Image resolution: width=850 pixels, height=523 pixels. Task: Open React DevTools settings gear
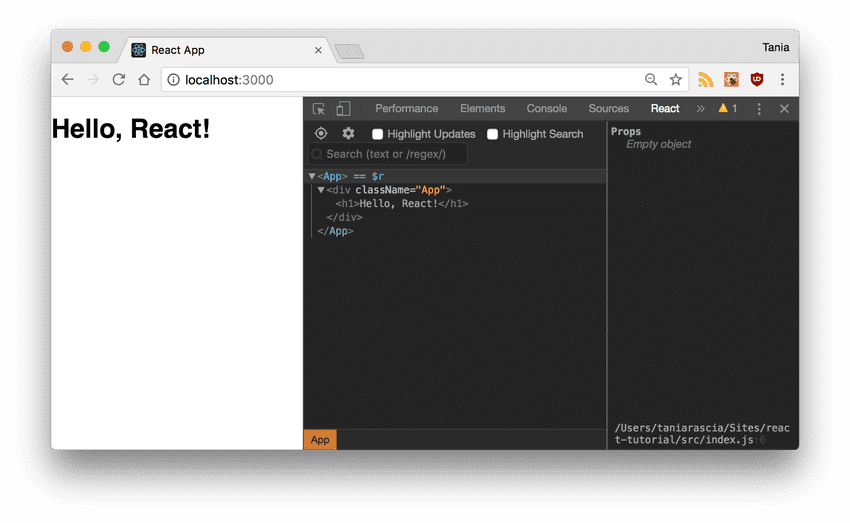pyautogui.click(x=348, y=133)
